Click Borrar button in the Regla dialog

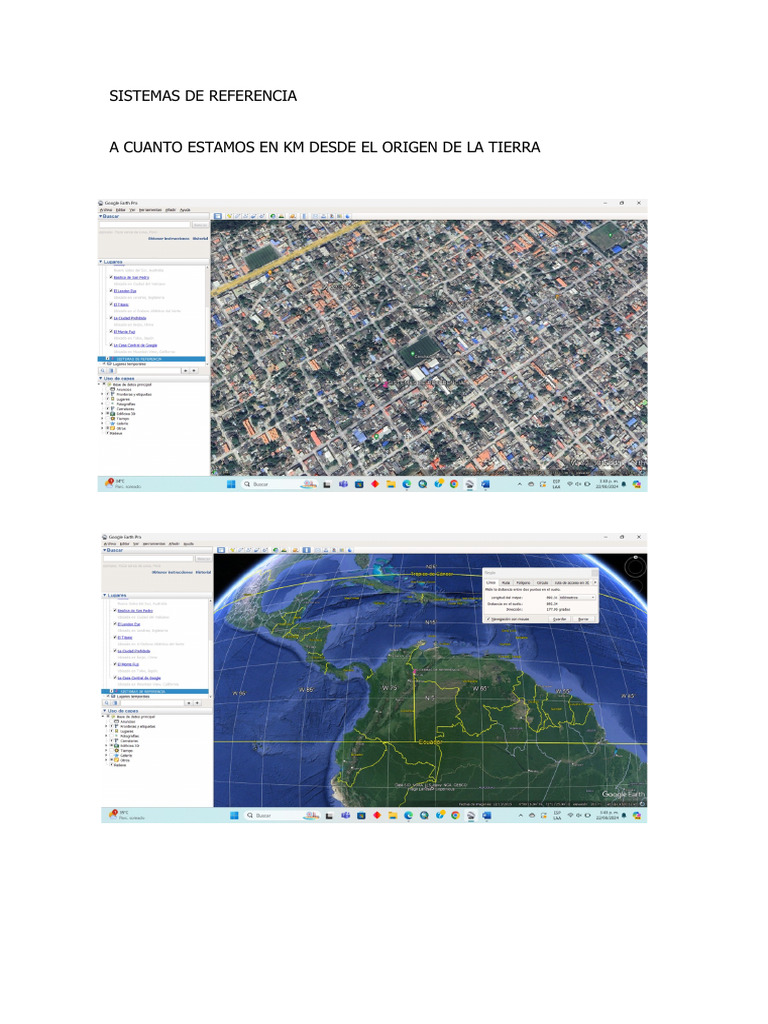pyautogui.click(x=583, y=619)
